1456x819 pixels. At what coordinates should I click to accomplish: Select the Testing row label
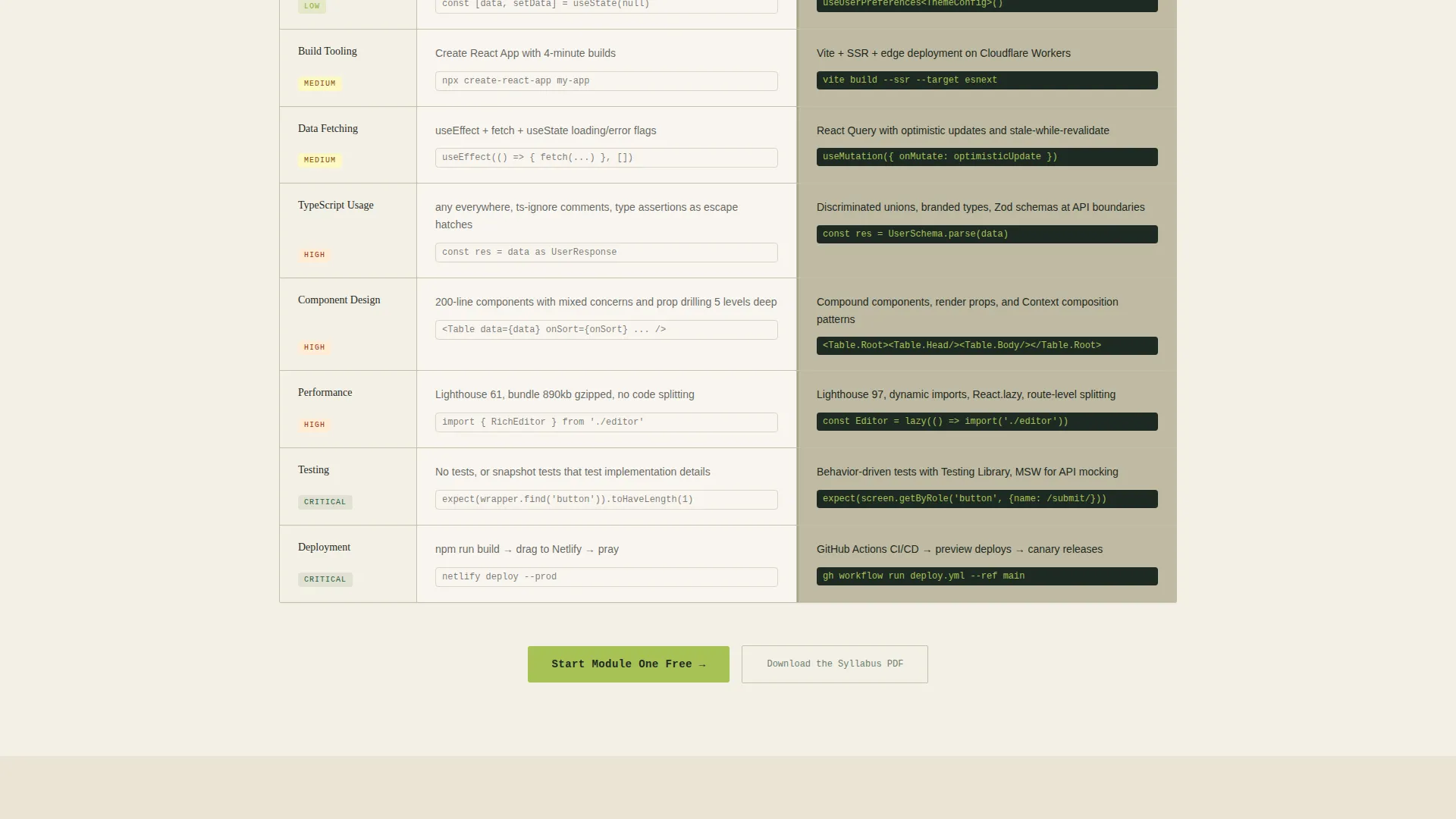click(313, 470)
